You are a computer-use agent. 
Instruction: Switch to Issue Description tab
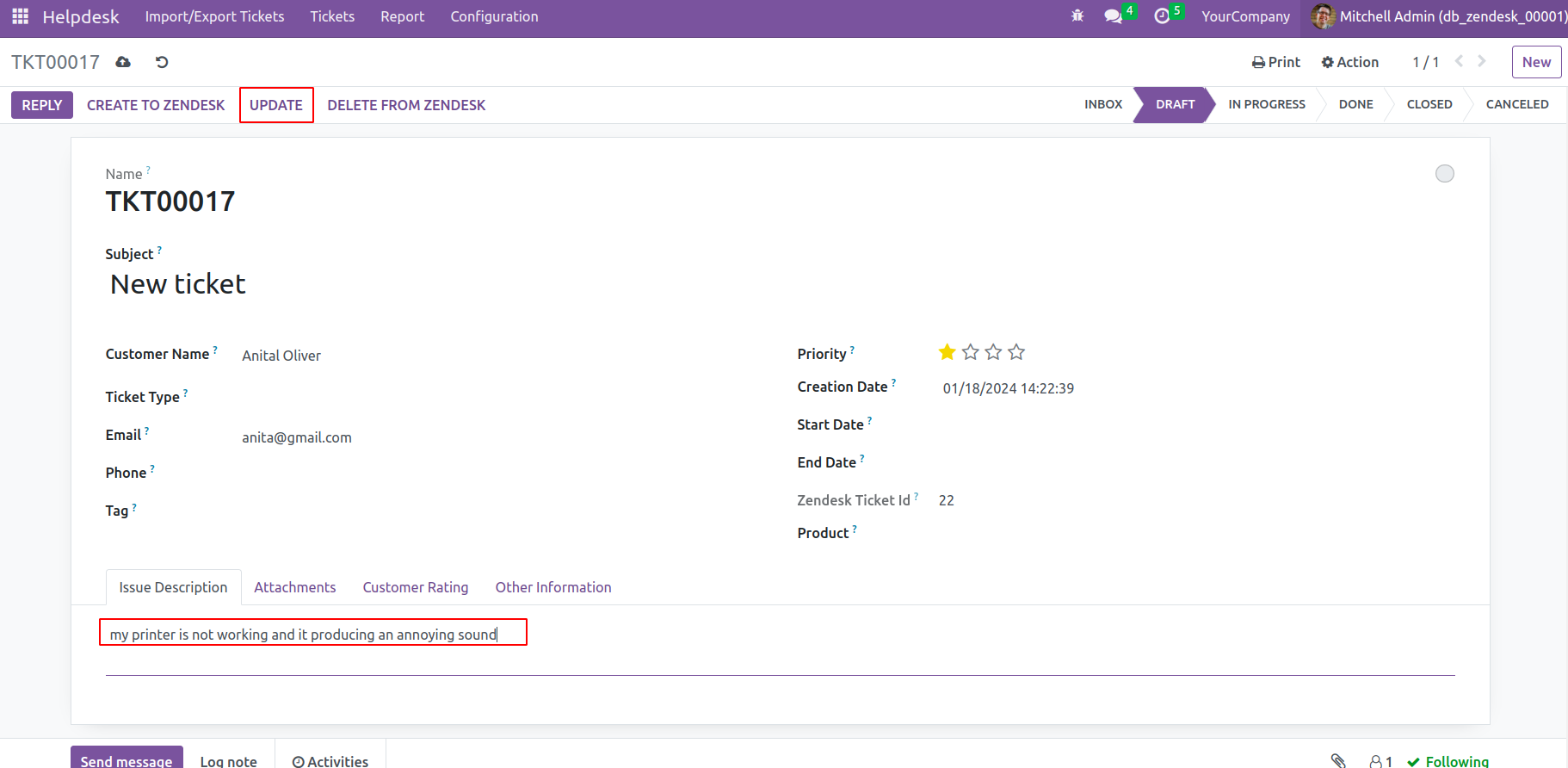click(x=173, y=587)
